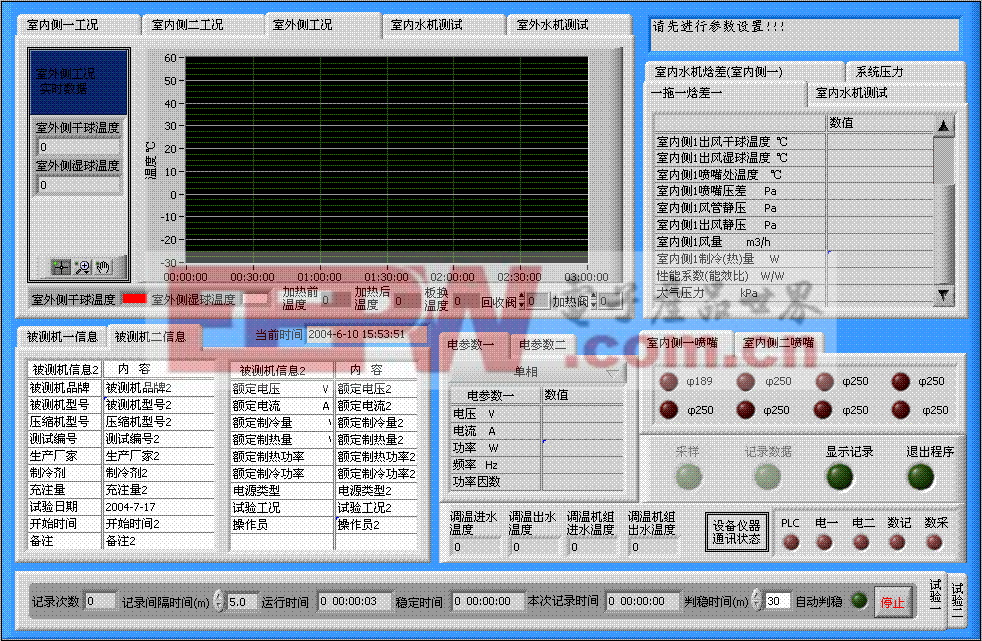982x641 pixels.
Task: Click the table scroll-up arrow beside 数值 header
Action: [x=943, y=126]
